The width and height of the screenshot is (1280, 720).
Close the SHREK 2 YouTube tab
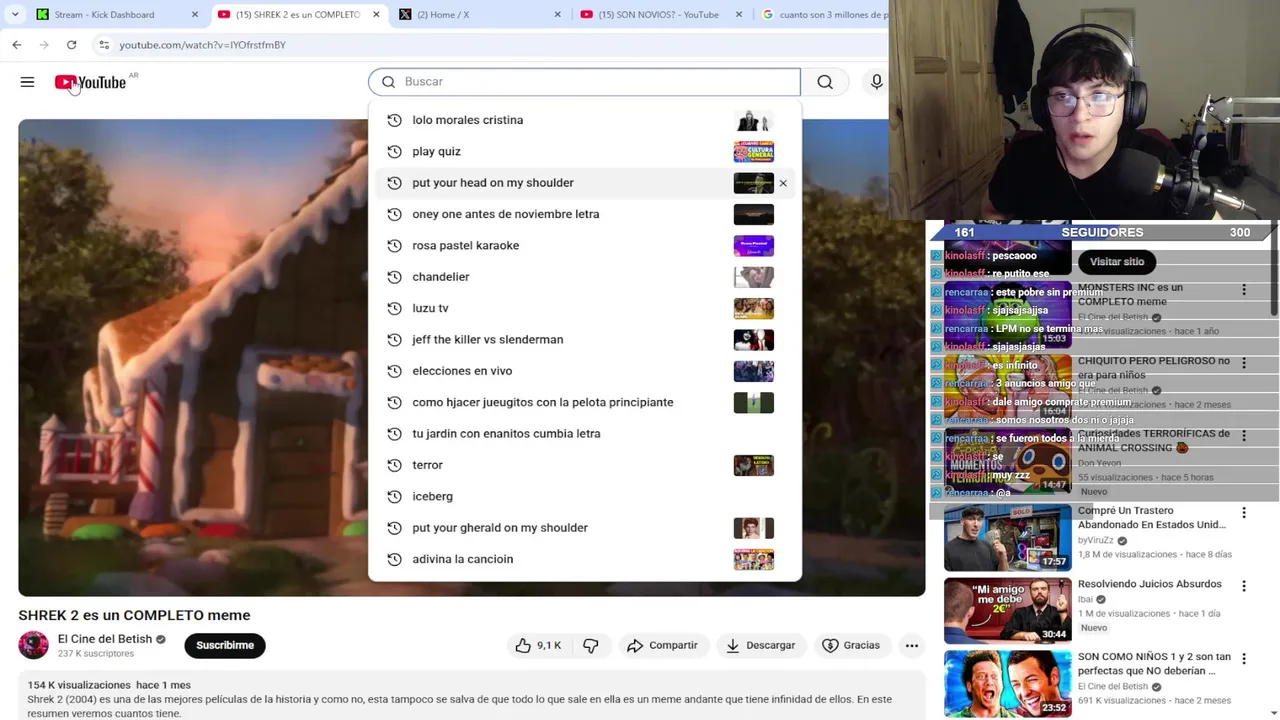(x=376, y=14)
